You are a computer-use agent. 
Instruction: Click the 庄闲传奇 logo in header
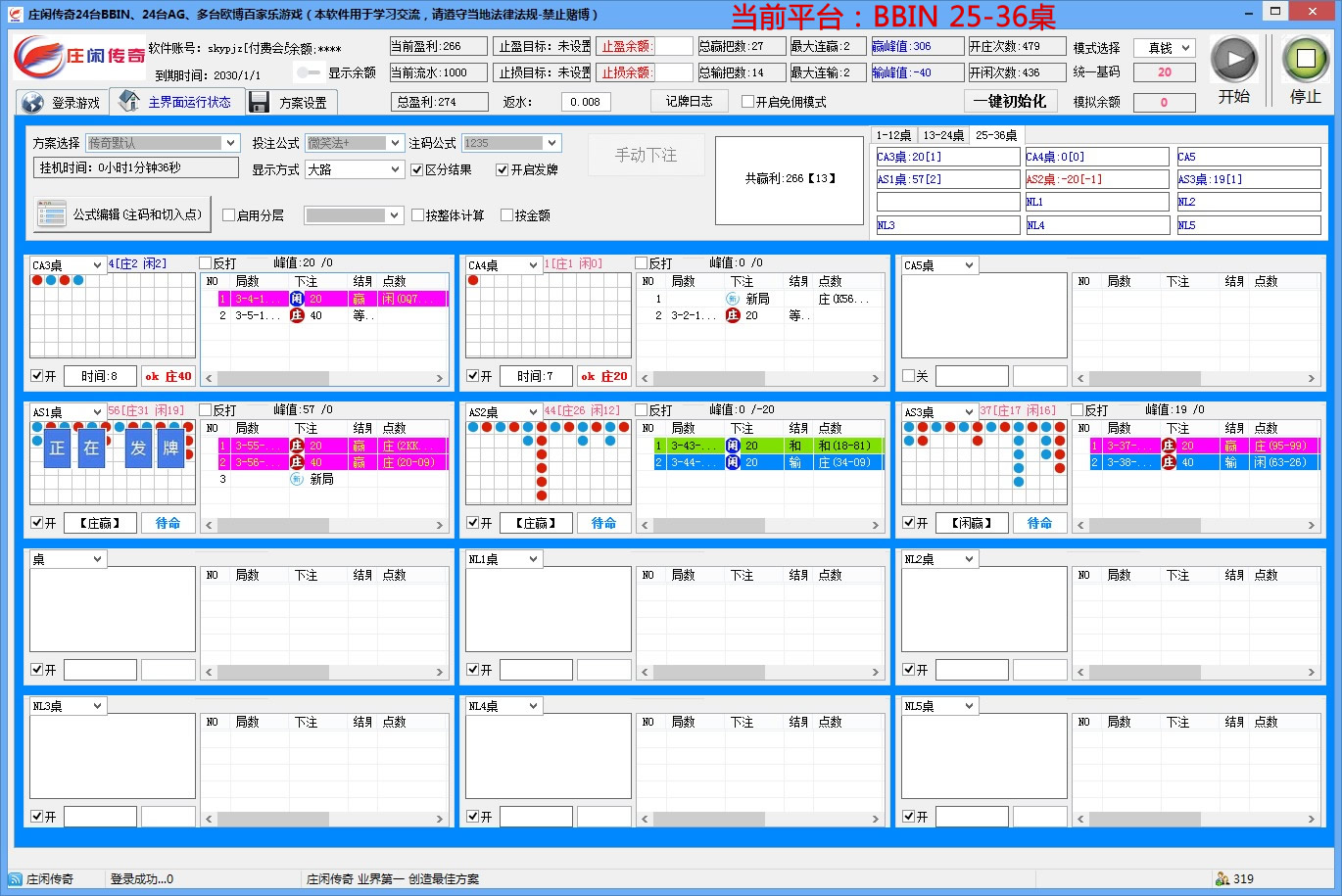click(x=78, y=57)
